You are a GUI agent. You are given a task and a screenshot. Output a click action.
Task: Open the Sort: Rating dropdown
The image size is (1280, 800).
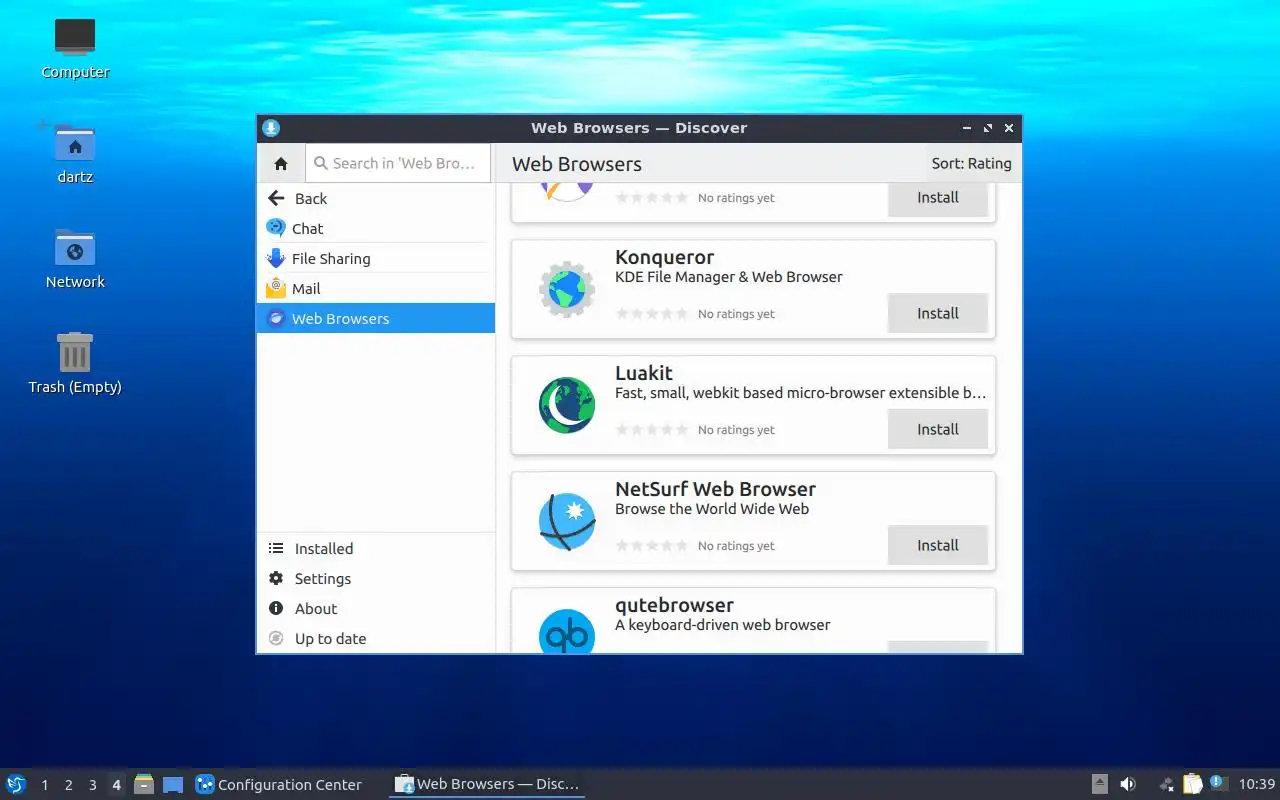(x=971, y=163)
